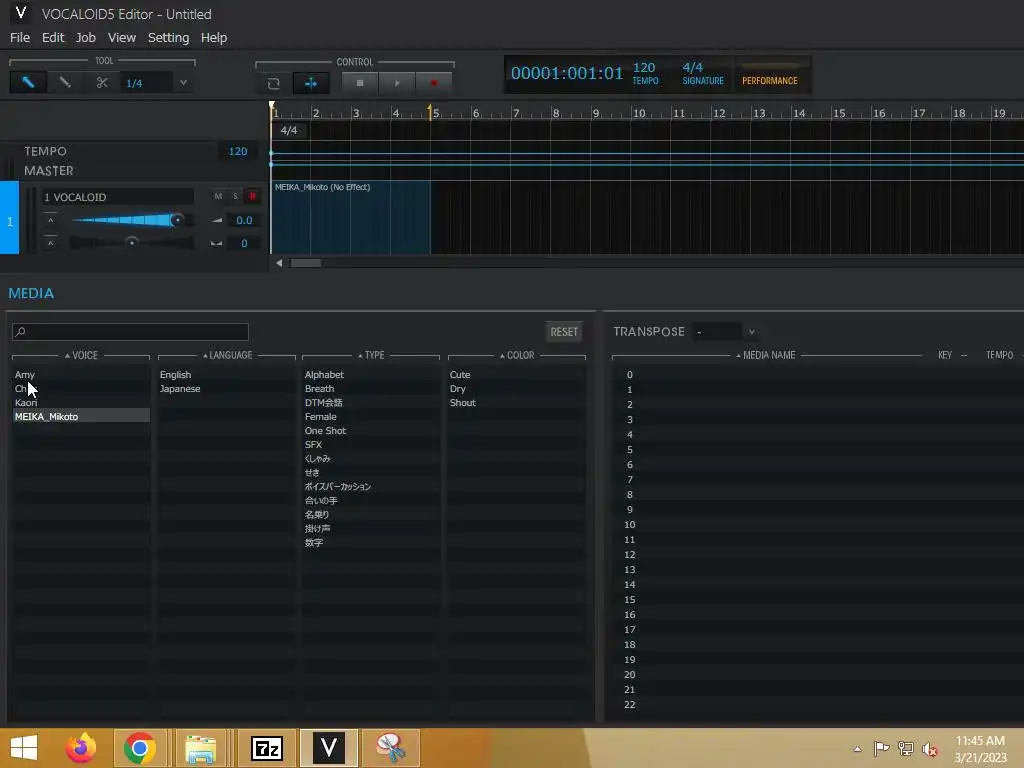This screenshot has height=768, width=1024.
Task: Click volume value 0.0 field
Action: 244,220
